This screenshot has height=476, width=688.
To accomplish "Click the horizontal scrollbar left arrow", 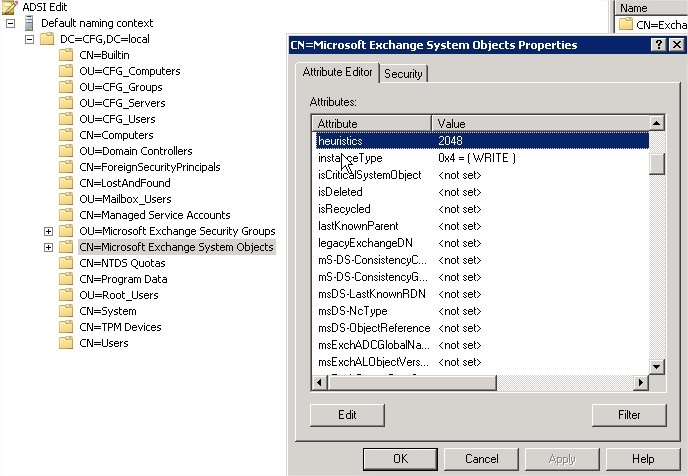I will [319, 383].
